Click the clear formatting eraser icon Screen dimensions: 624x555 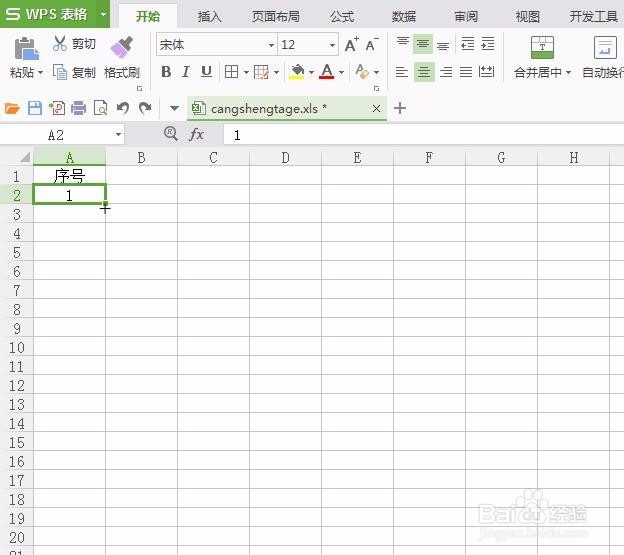(x=362, y=72)
